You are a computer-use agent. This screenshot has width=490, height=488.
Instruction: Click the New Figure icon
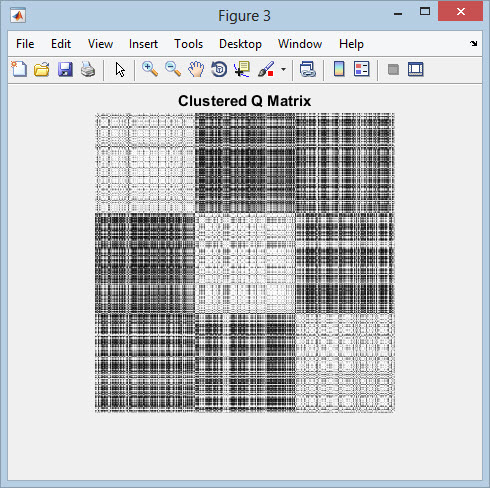point(19,69)
